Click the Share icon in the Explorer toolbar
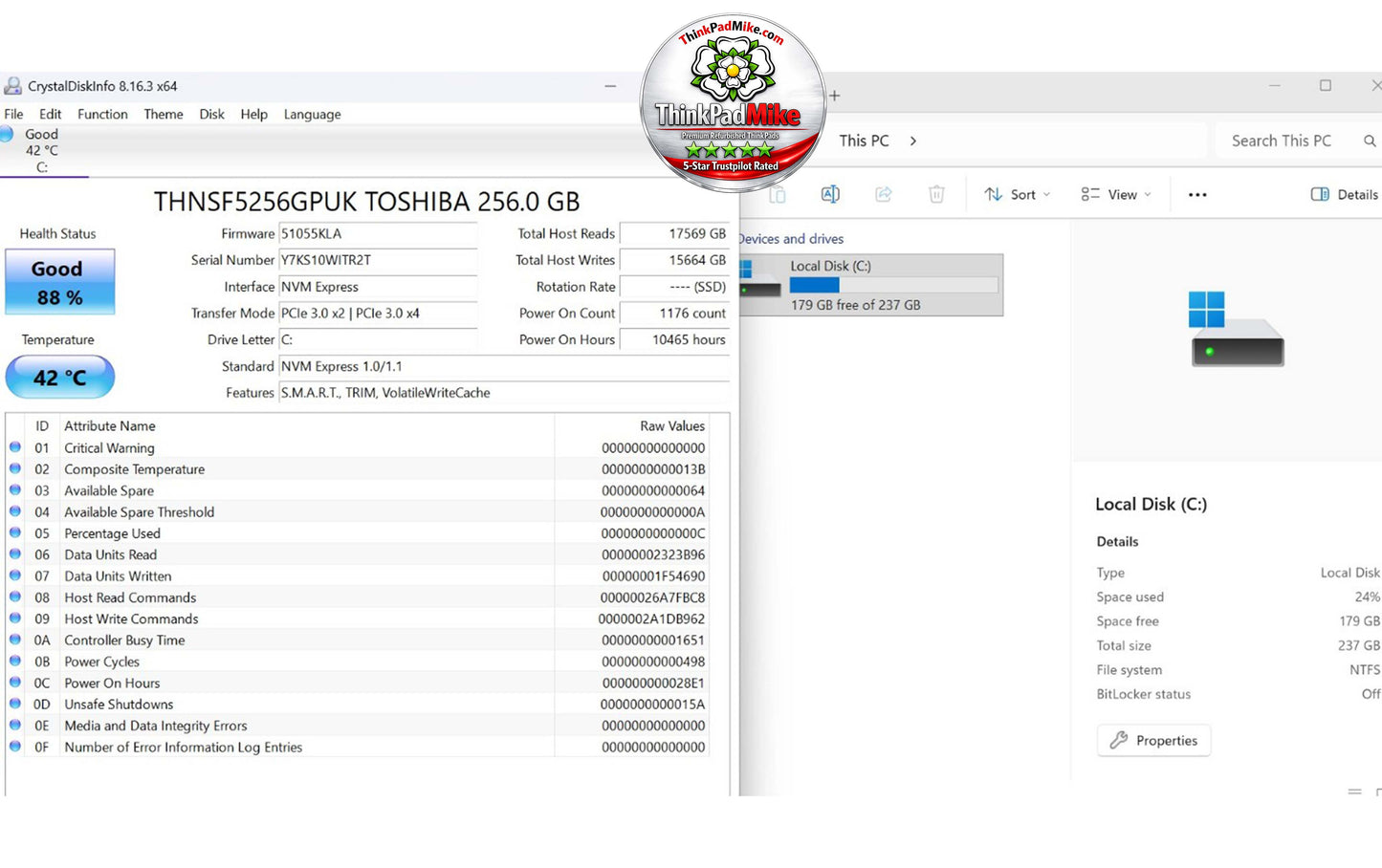Viewport: 1382px width, 868px height. click(884, 194)
